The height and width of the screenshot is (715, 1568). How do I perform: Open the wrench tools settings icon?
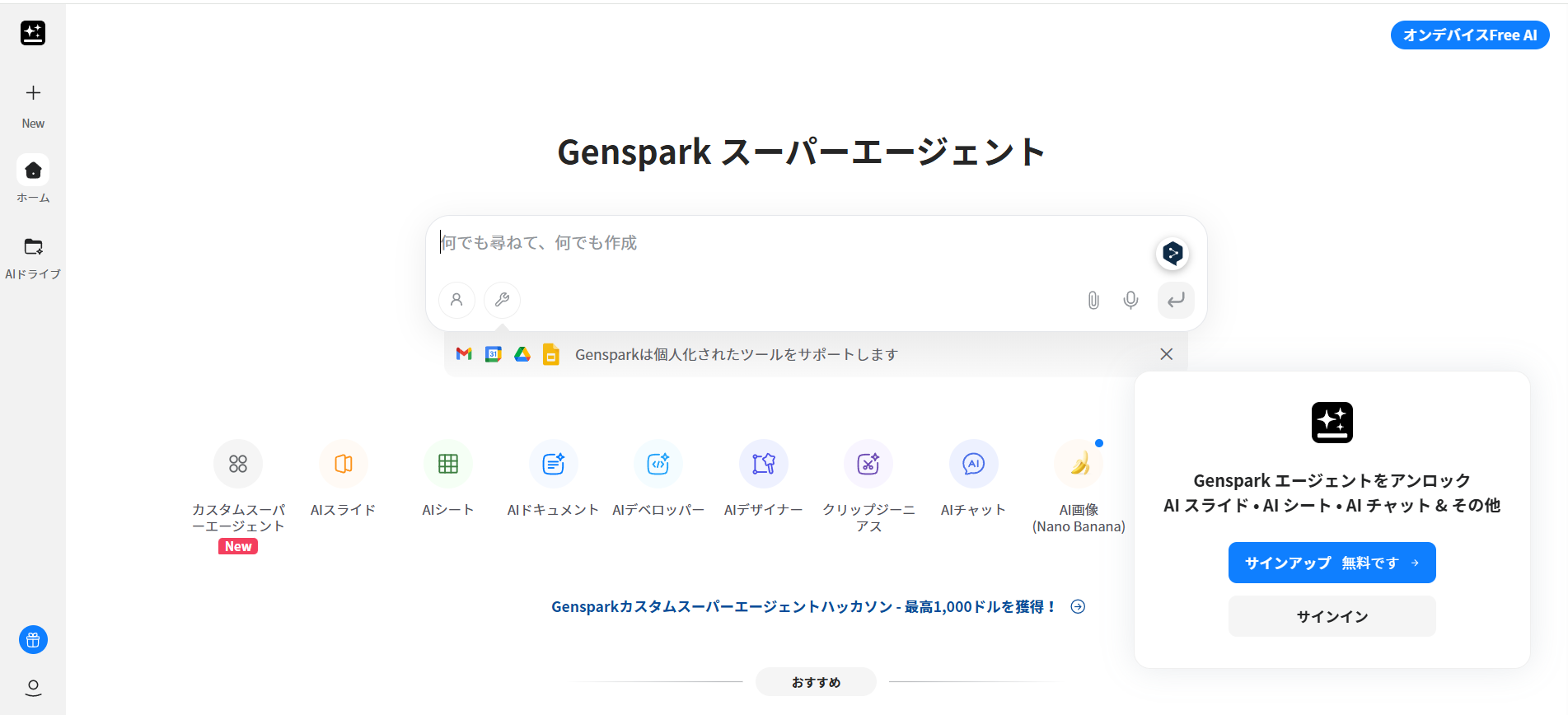tap(502, 300)
